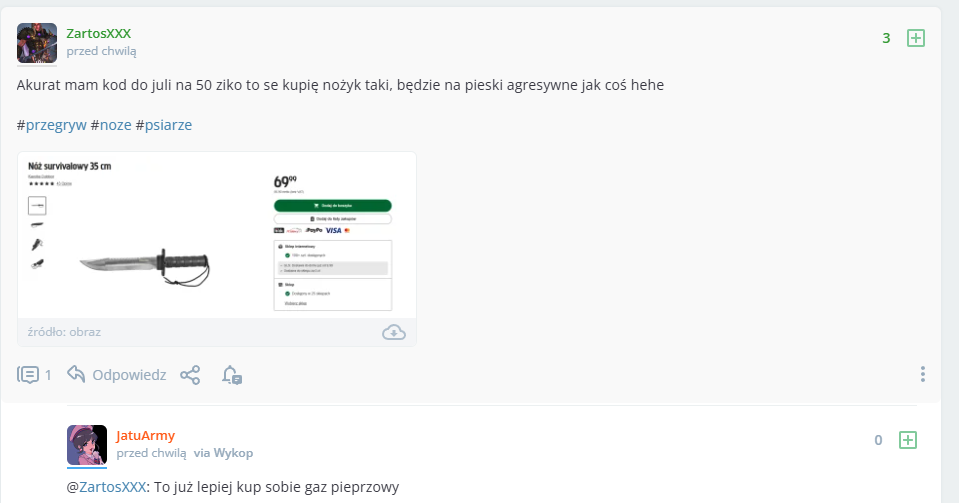Open comments via the speech bubble icon
The width and height of the screenshot is (959, 503).
pyautogui.click(x=28, y=375)
